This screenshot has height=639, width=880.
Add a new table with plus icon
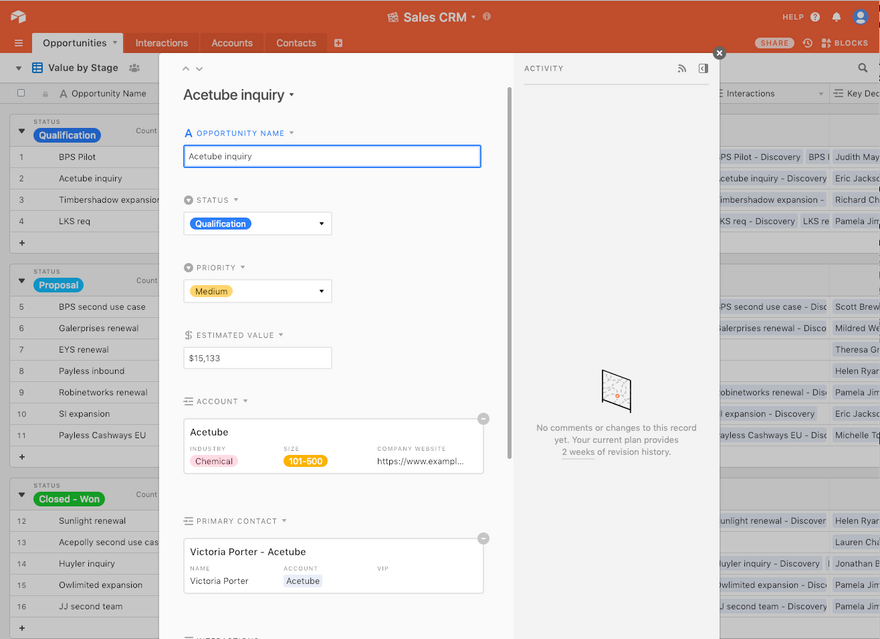coord(338,43)
